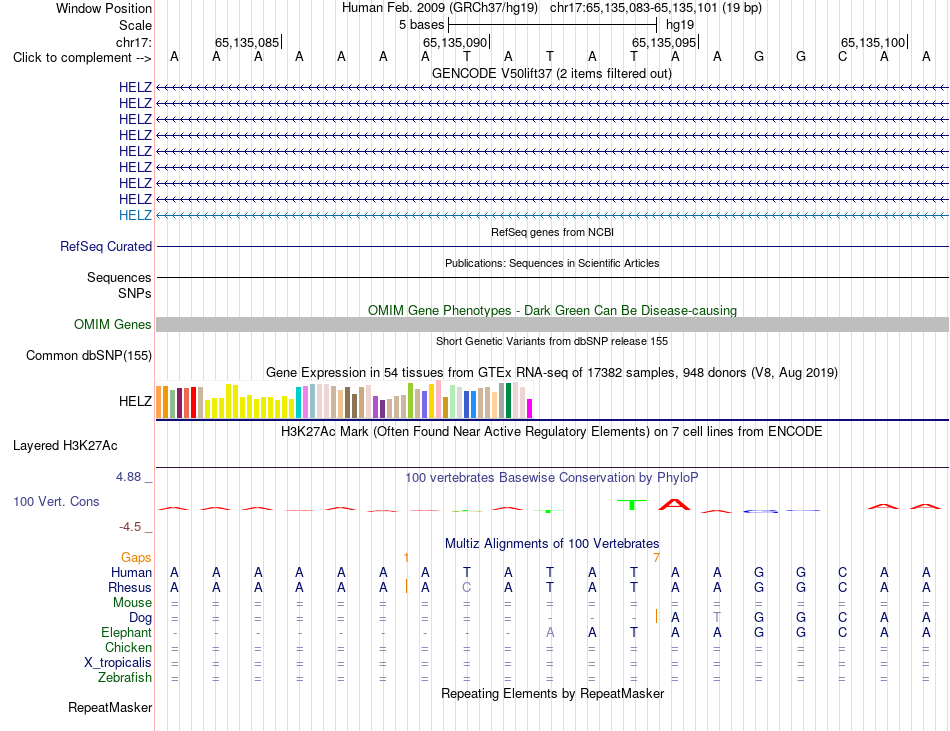
Task: Click the magenta last bar in GTEx chart
Action: point(530,408)
